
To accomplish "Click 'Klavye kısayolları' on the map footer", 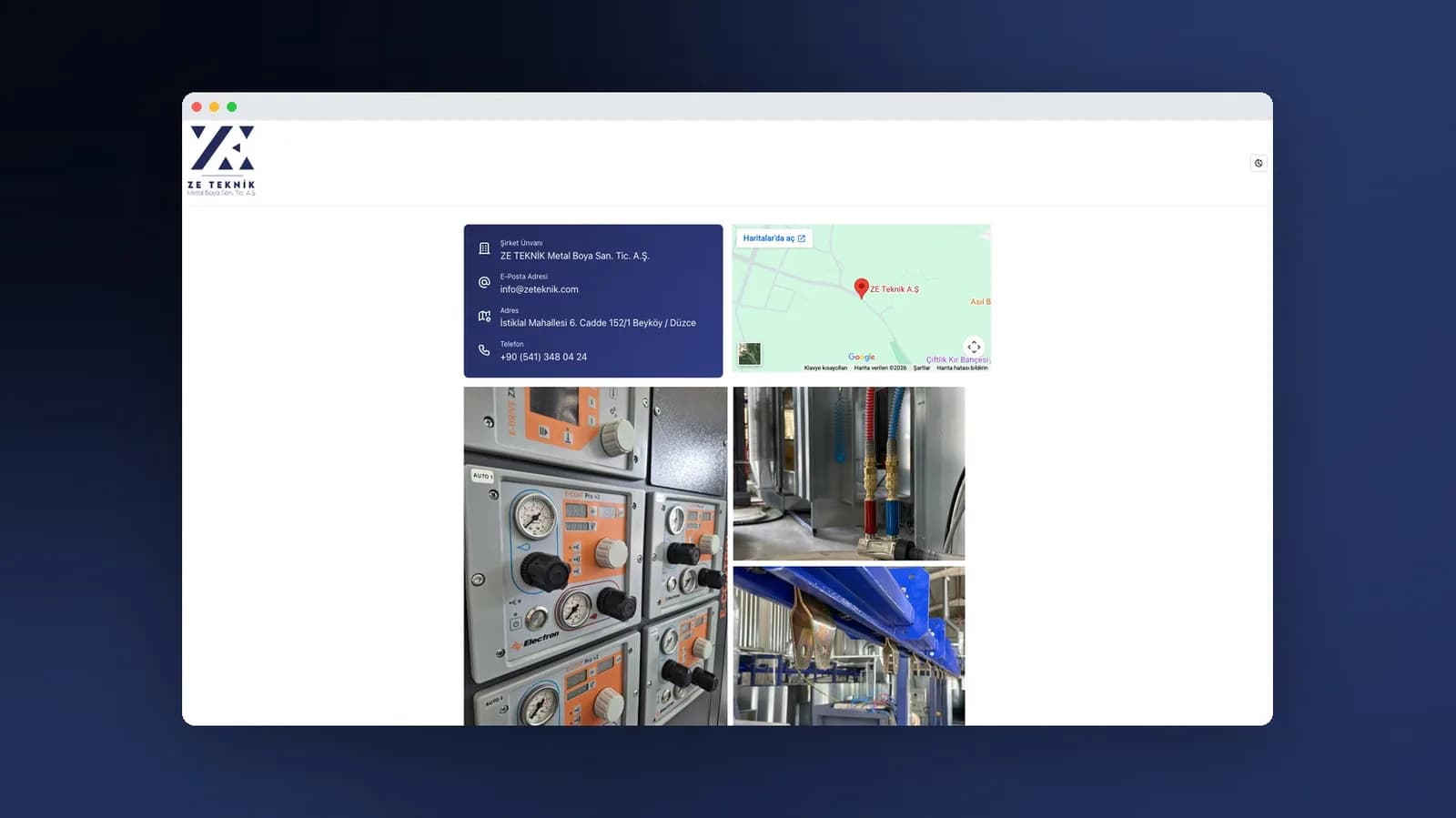I will [x=825, y=368].
